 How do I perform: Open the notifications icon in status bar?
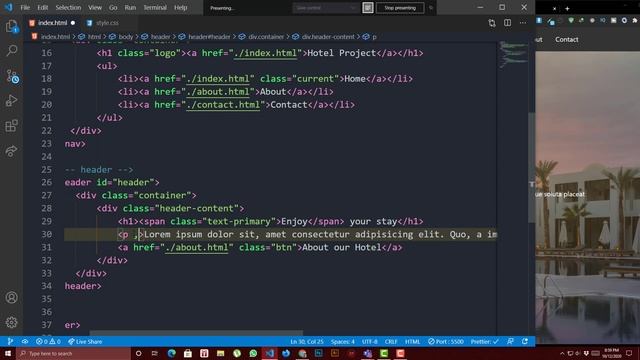point(525,342)
